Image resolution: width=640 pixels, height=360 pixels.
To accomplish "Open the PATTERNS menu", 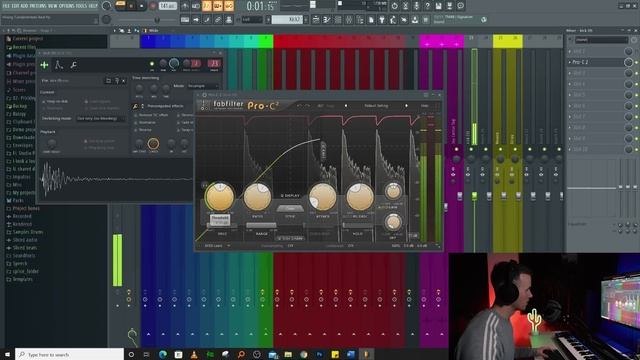I will click(38, 6).
